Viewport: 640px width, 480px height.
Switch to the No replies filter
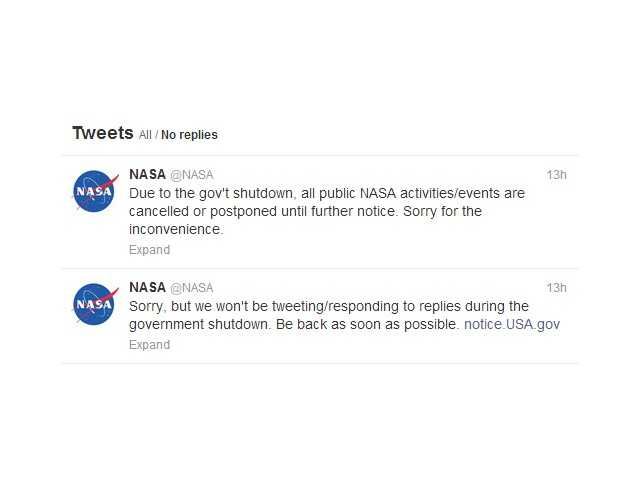click(189, 135)
